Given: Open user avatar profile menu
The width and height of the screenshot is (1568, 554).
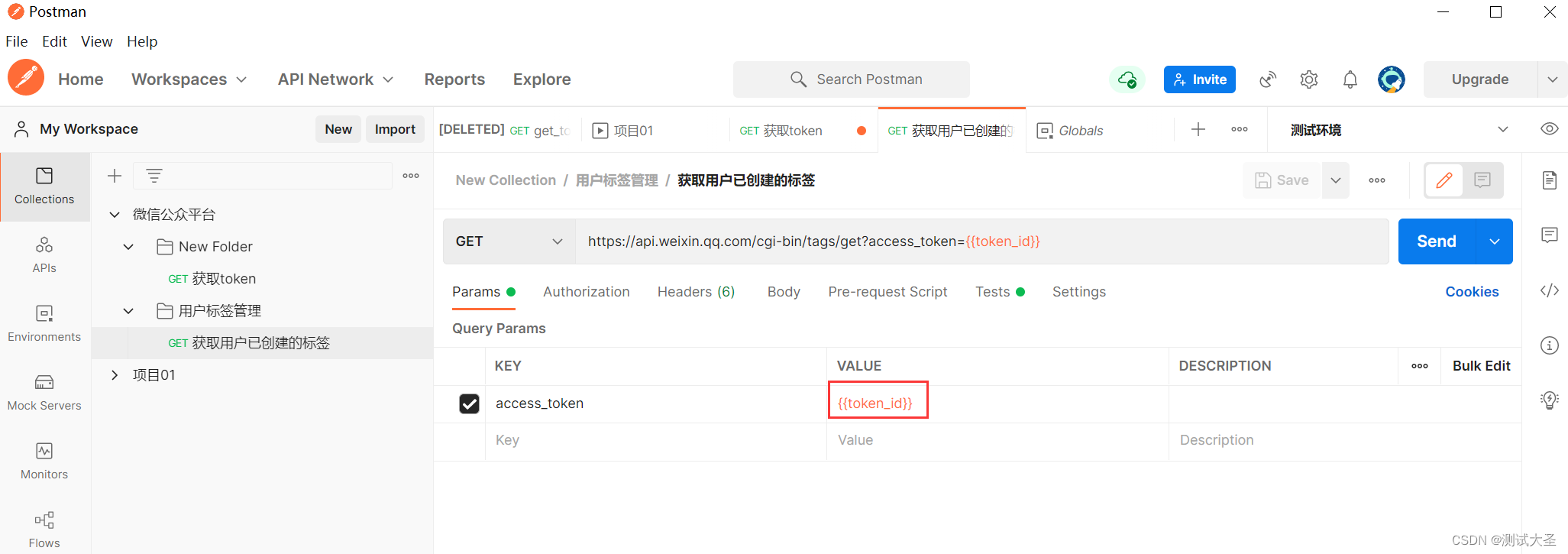Looking at the screenshot, I should coord(1392,79).
